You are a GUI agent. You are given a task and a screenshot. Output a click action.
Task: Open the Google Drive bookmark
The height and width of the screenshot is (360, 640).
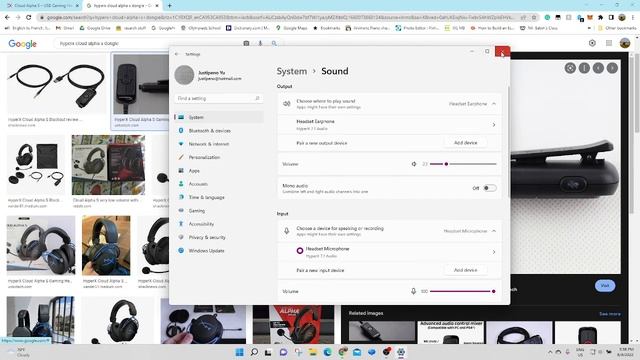(95, 28)
